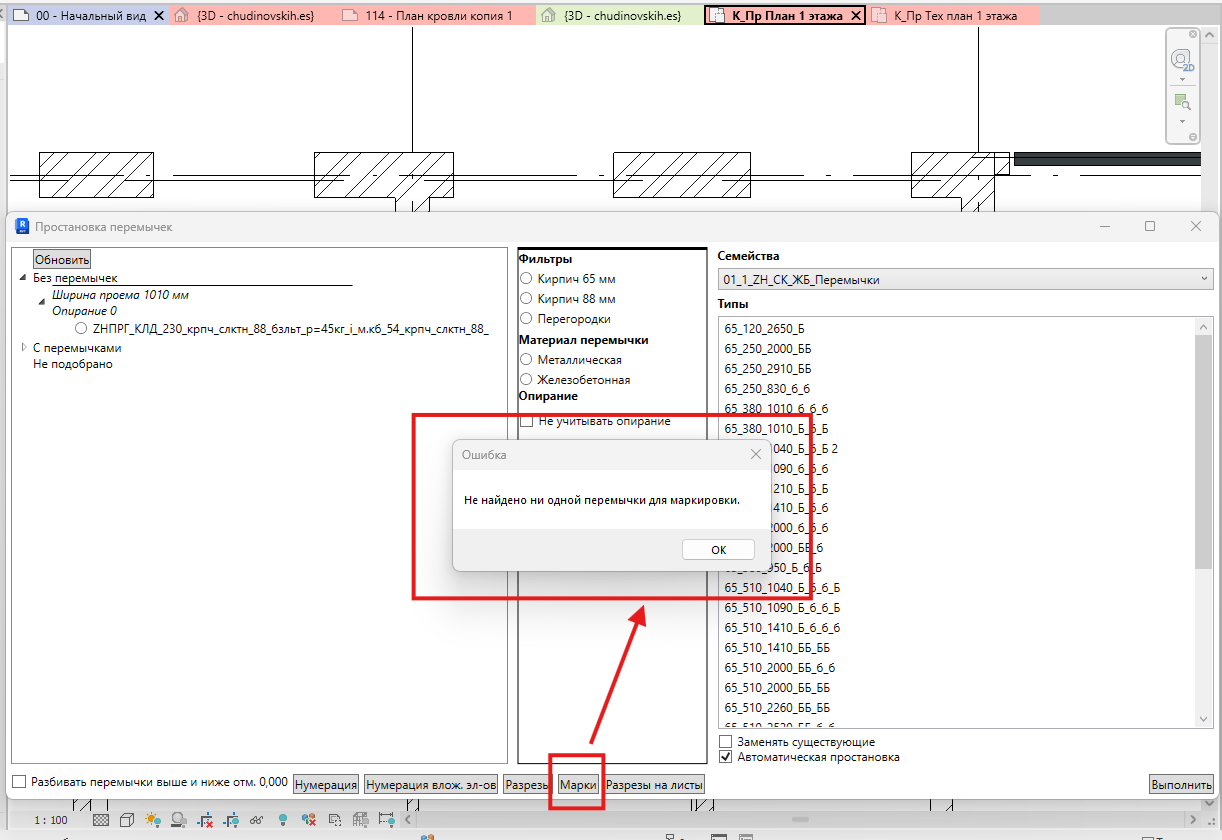Enable the Заменять существующие checkbox
Image resolution: width=1222 pixels, height=840 pixels.
[x=725, y=742]
